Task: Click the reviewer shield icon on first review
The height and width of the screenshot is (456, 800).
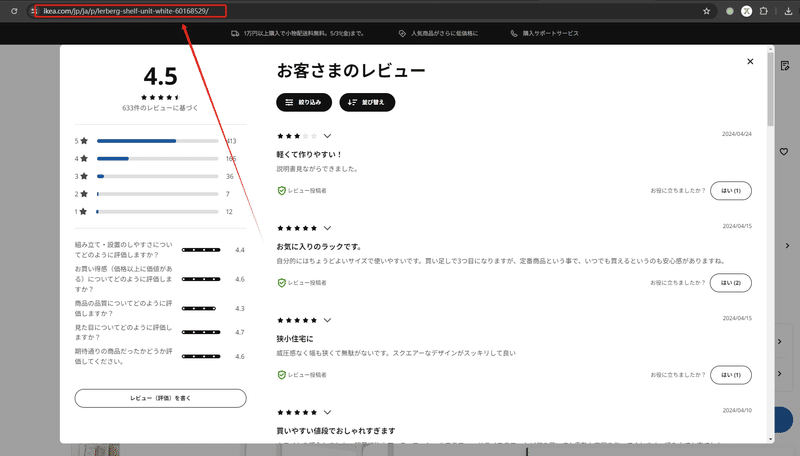Action: (x=281, y=191)
